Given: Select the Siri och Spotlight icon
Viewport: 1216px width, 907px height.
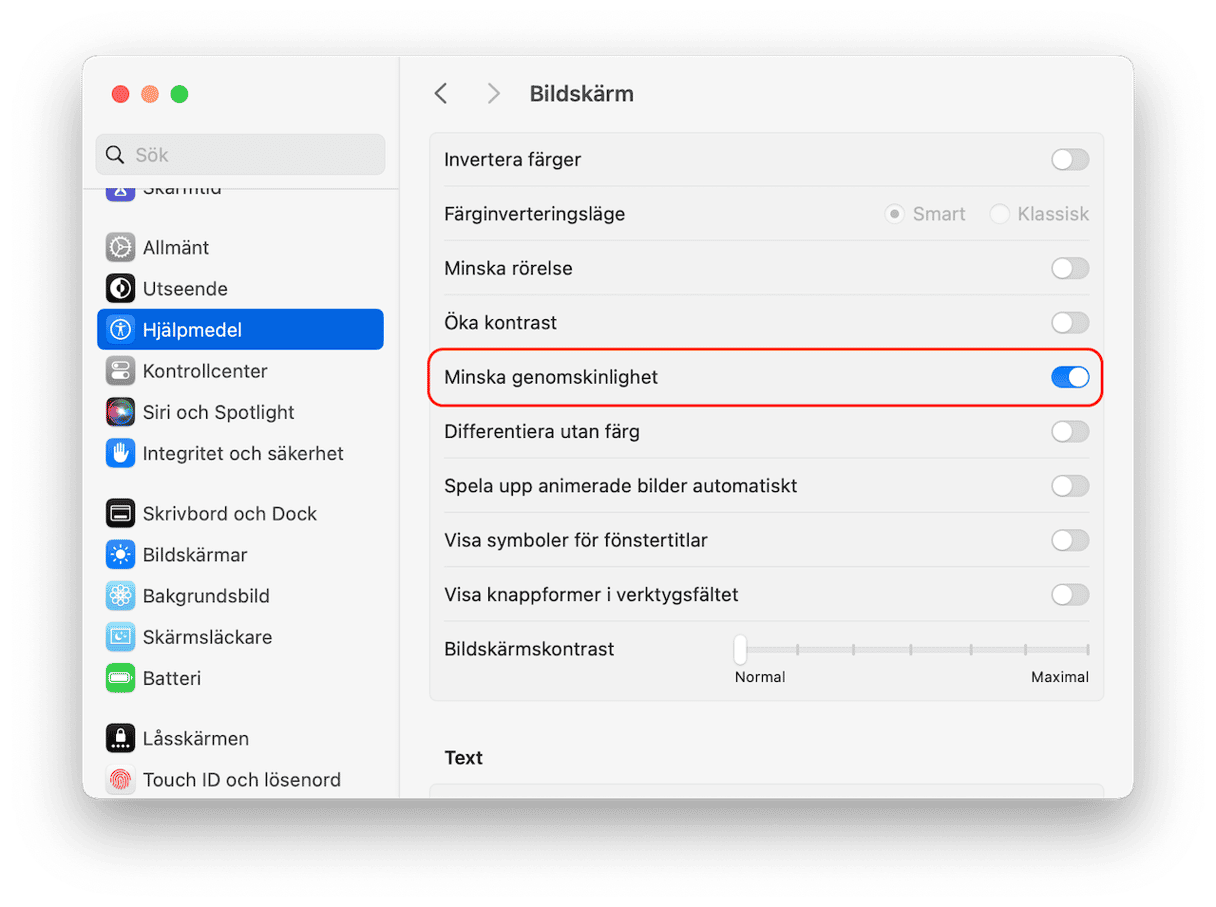Looking at the screenshot, I should pos(120,412).
